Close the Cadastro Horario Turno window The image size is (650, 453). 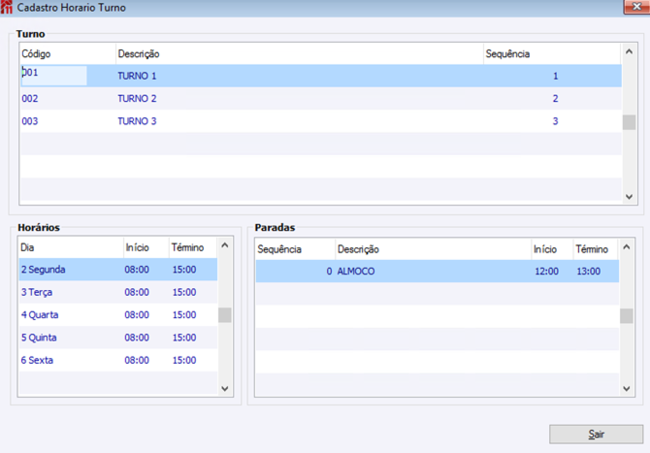pos(637,7)
